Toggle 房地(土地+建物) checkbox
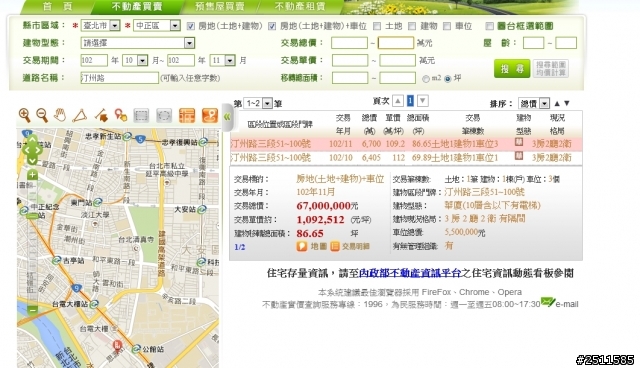This screenshot has width=640, height=368. click(191, 26)
